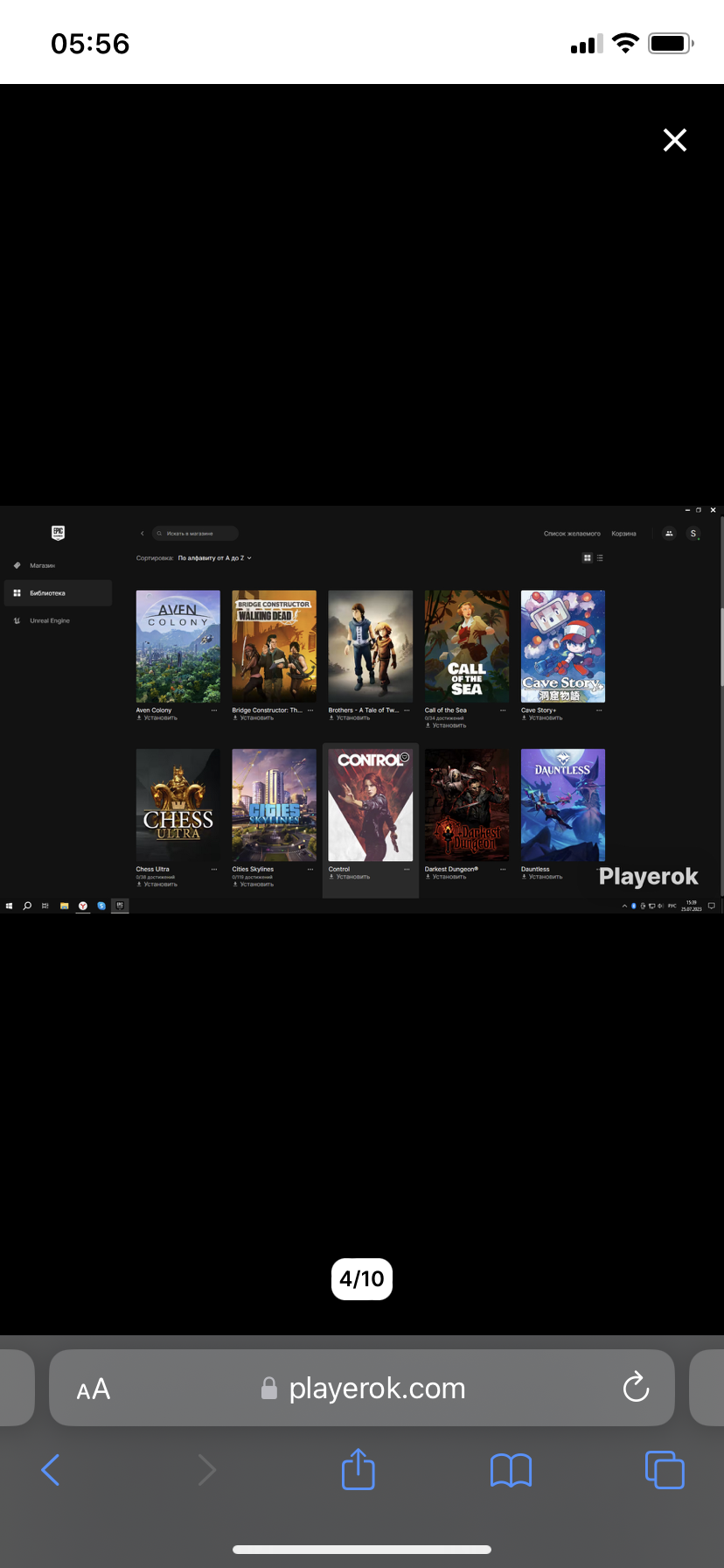This screenshot has width=724, height=1568.
Task: Open the Safari tabs overview
Action: tap(665, 1470)
